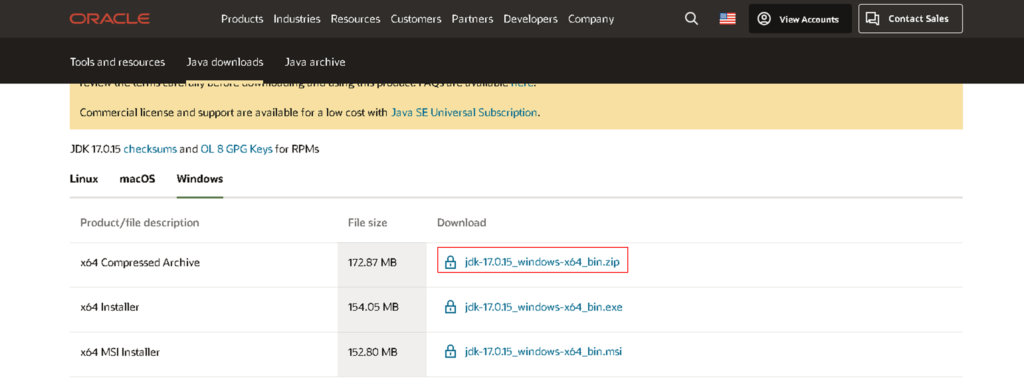Image resolution: width=1024 pixels, height=391 pixels.
Task: Click the lock icon beside the msi download
Action: click(x=450, y=352)
